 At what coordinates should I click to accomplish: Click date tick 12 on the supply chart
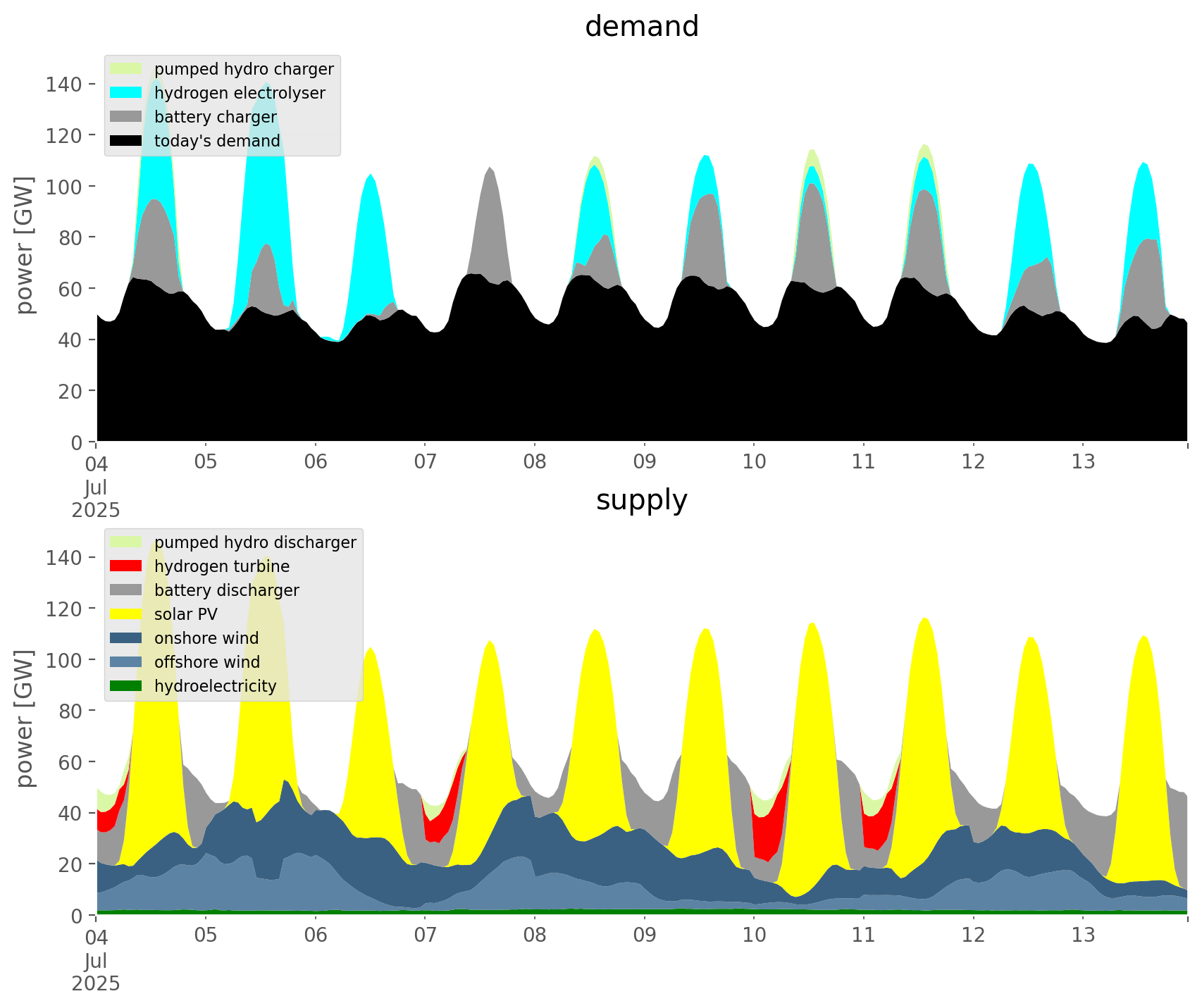(x=973, y=935)
